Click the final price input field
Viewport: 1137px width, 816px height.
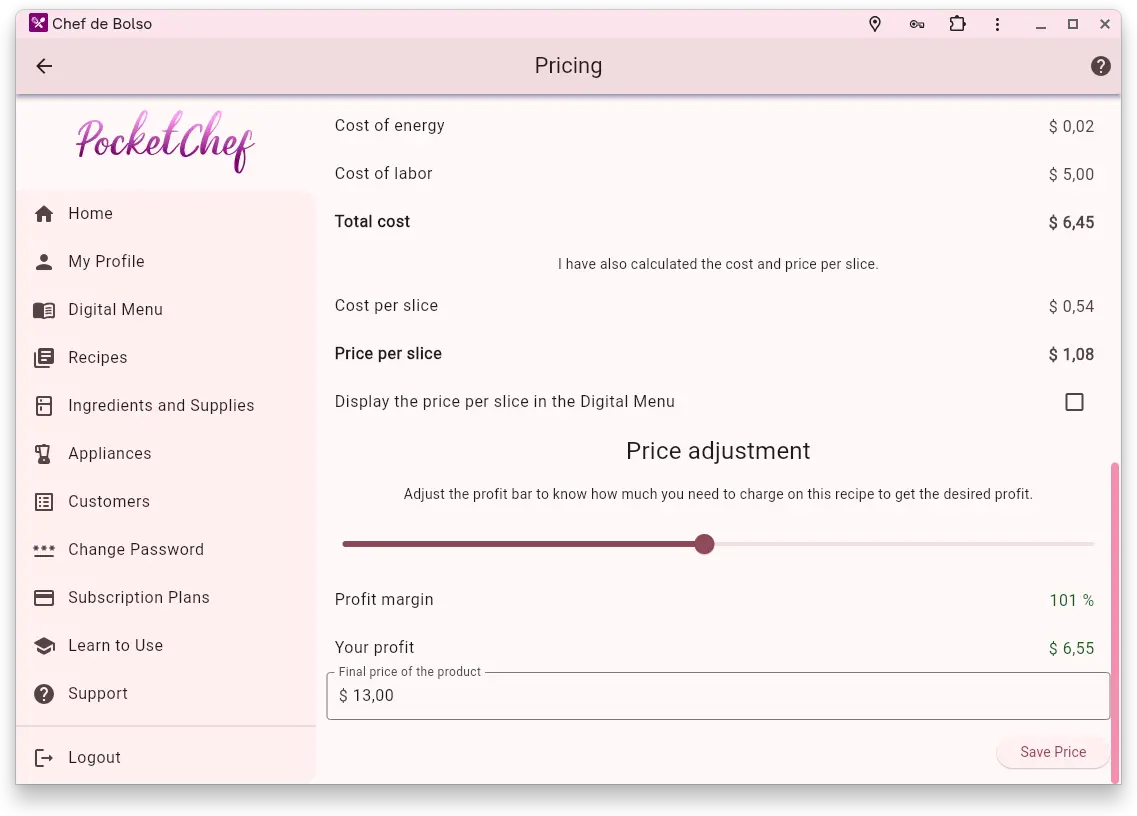tap(718, 696)
